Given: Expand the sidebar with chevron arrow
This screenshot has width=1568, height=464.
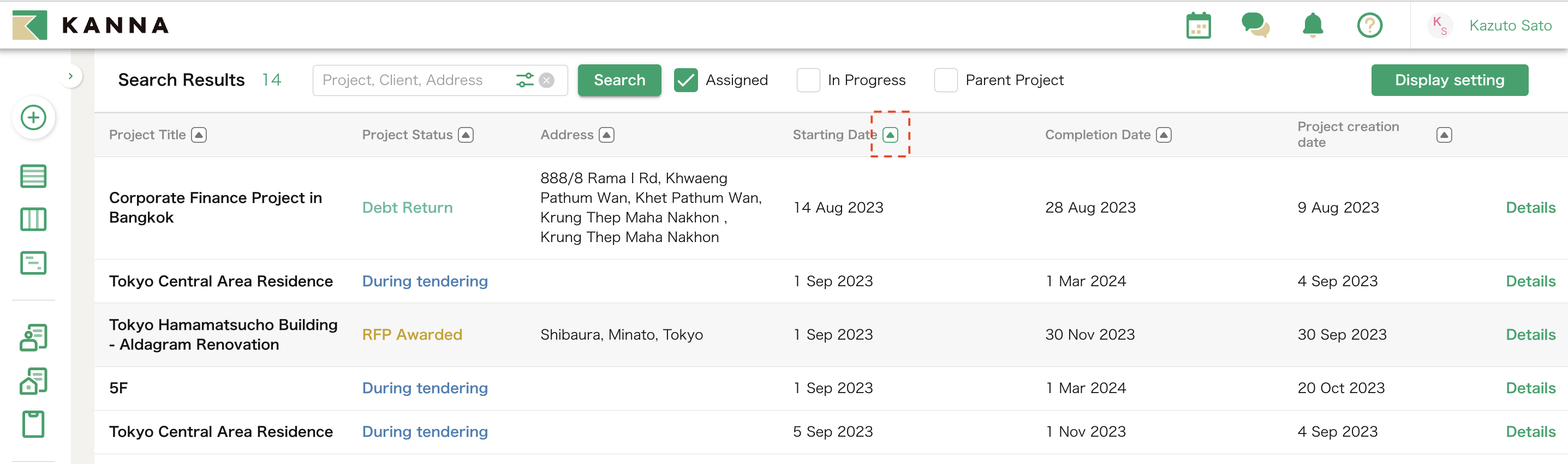Looking at the screenshot, I should 70,76.
